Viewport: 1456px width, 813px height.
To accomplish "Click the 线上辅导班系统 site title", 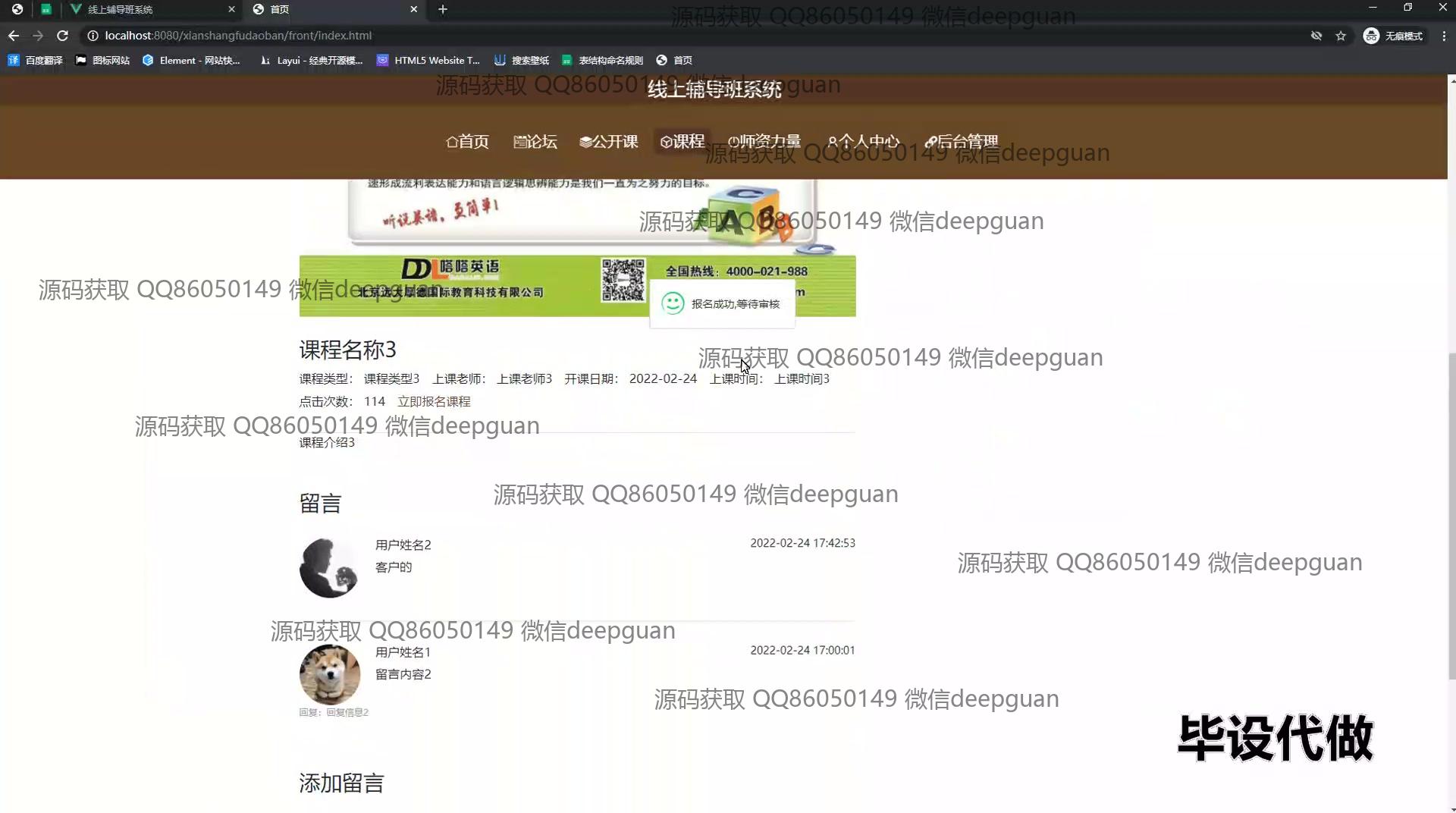I will pyautogui.click(x=714, y=89).
